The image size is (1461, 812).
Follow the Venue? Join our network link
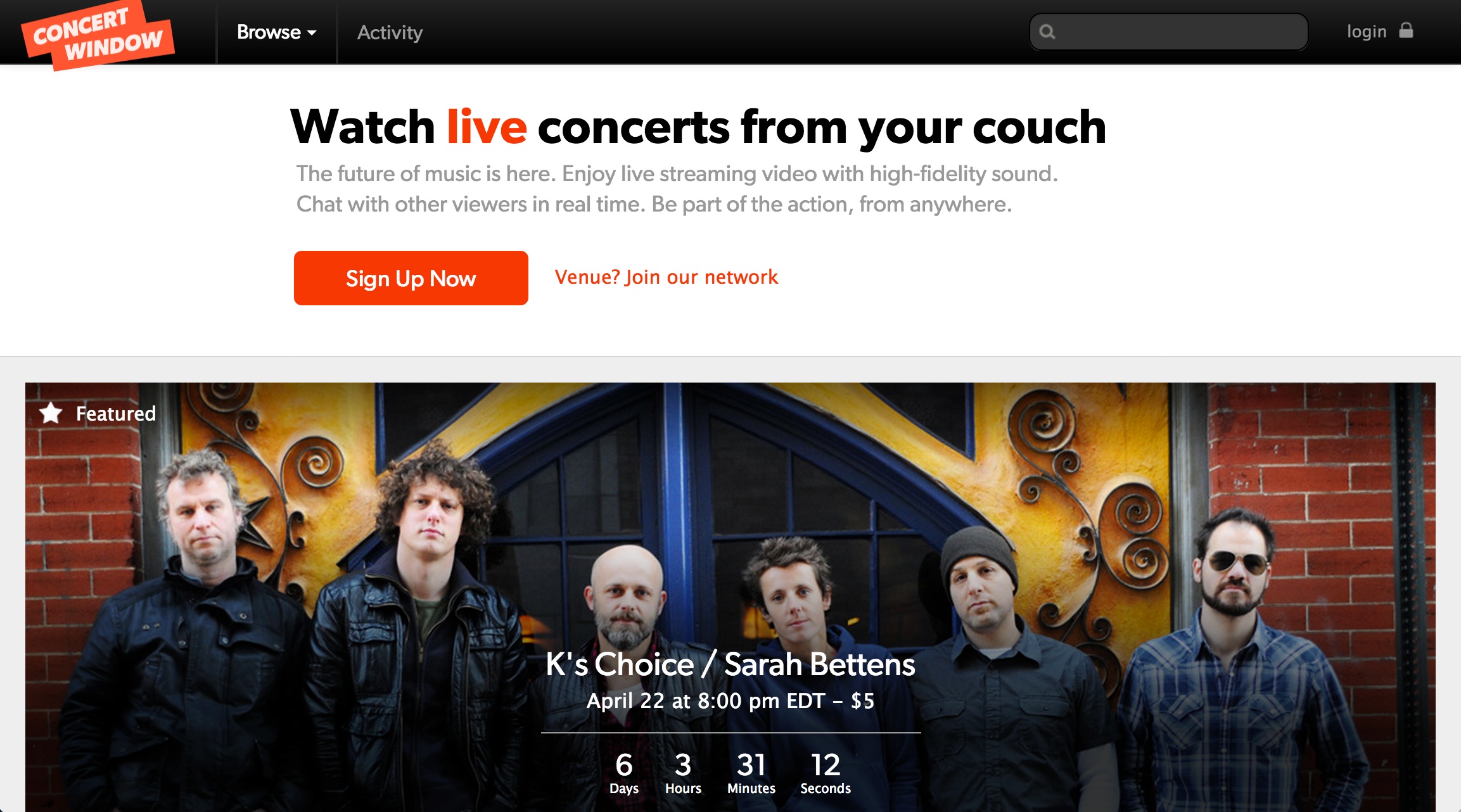tap(666, 277)
